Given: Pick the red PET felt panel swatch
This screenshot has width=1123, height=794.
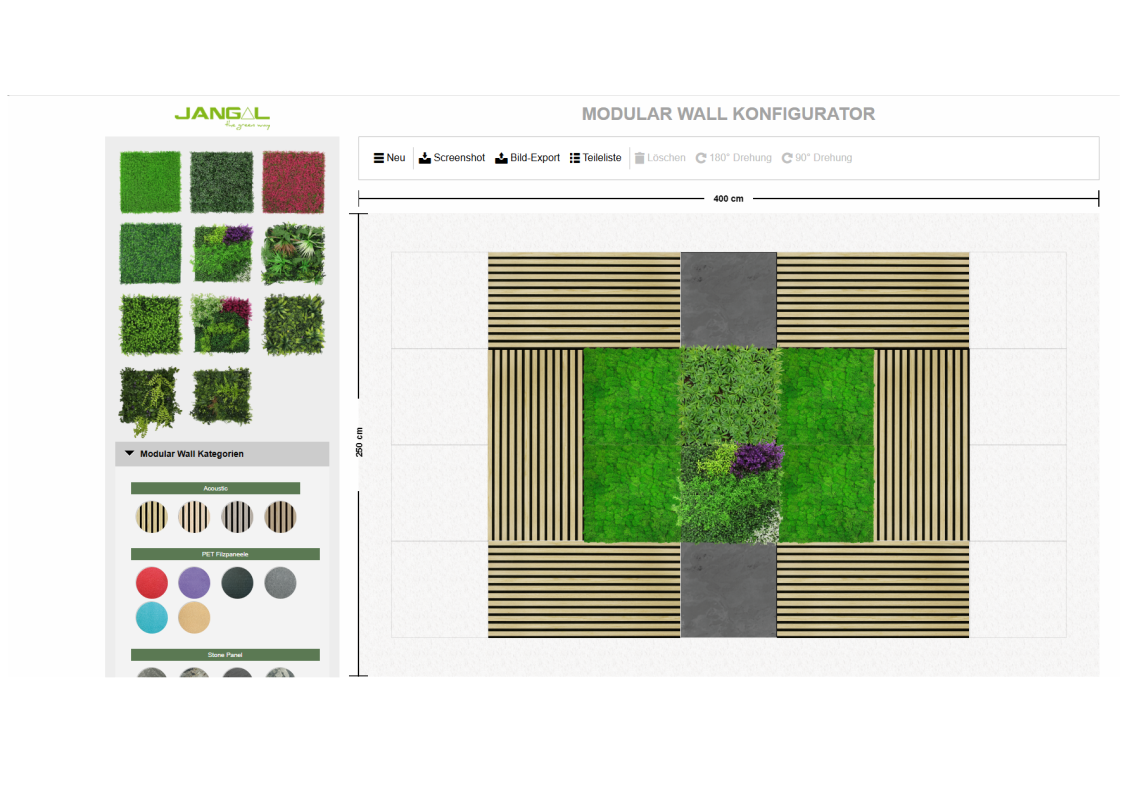Looking at the screenshot, I should pos(152,583).
